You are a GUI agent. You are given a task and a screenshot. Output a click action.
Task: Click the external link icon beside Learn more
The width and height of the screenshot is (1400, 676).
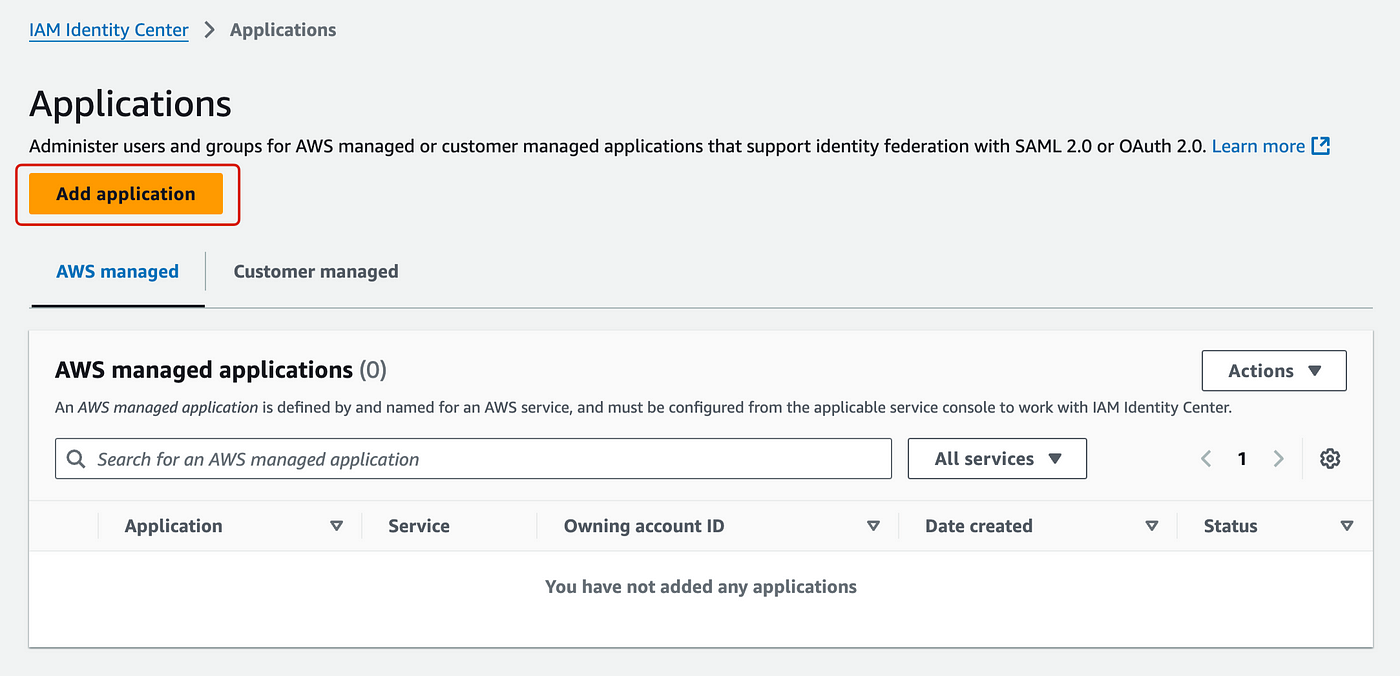pos(1321,146)
